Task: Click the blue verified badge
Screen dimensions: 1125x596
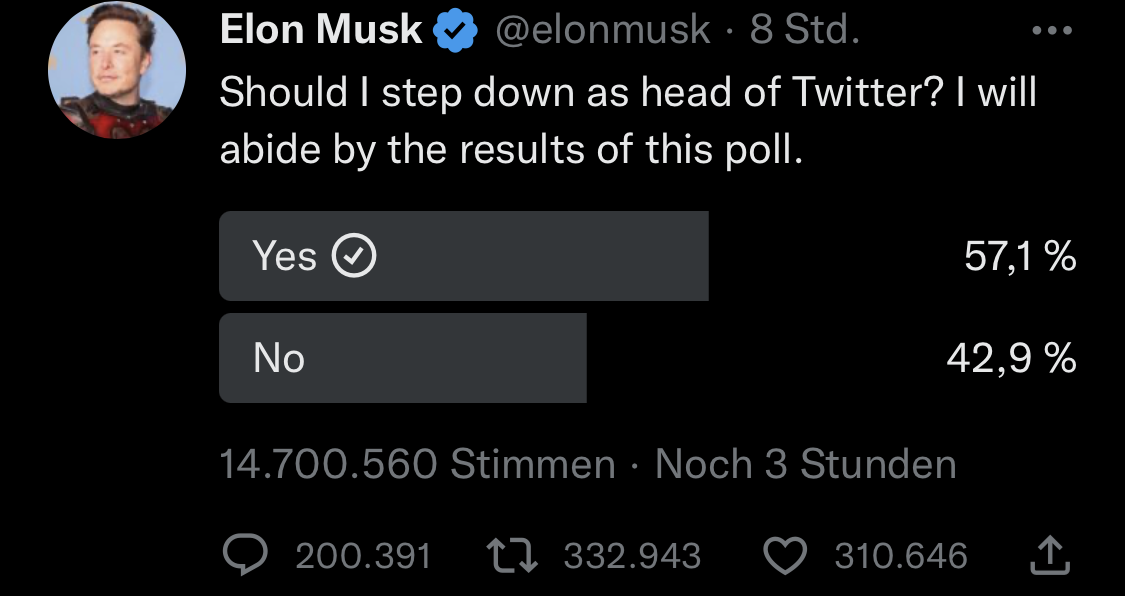Action: pyautogui.click(x=454, y=32)
